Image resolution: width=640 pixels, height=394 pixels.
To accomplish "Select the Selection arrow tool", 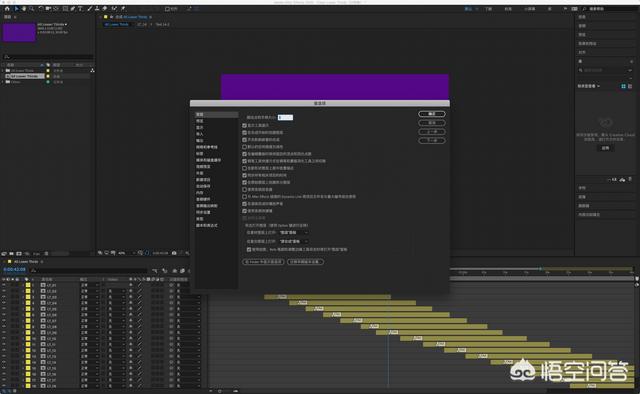I will (x=16, y=9).
